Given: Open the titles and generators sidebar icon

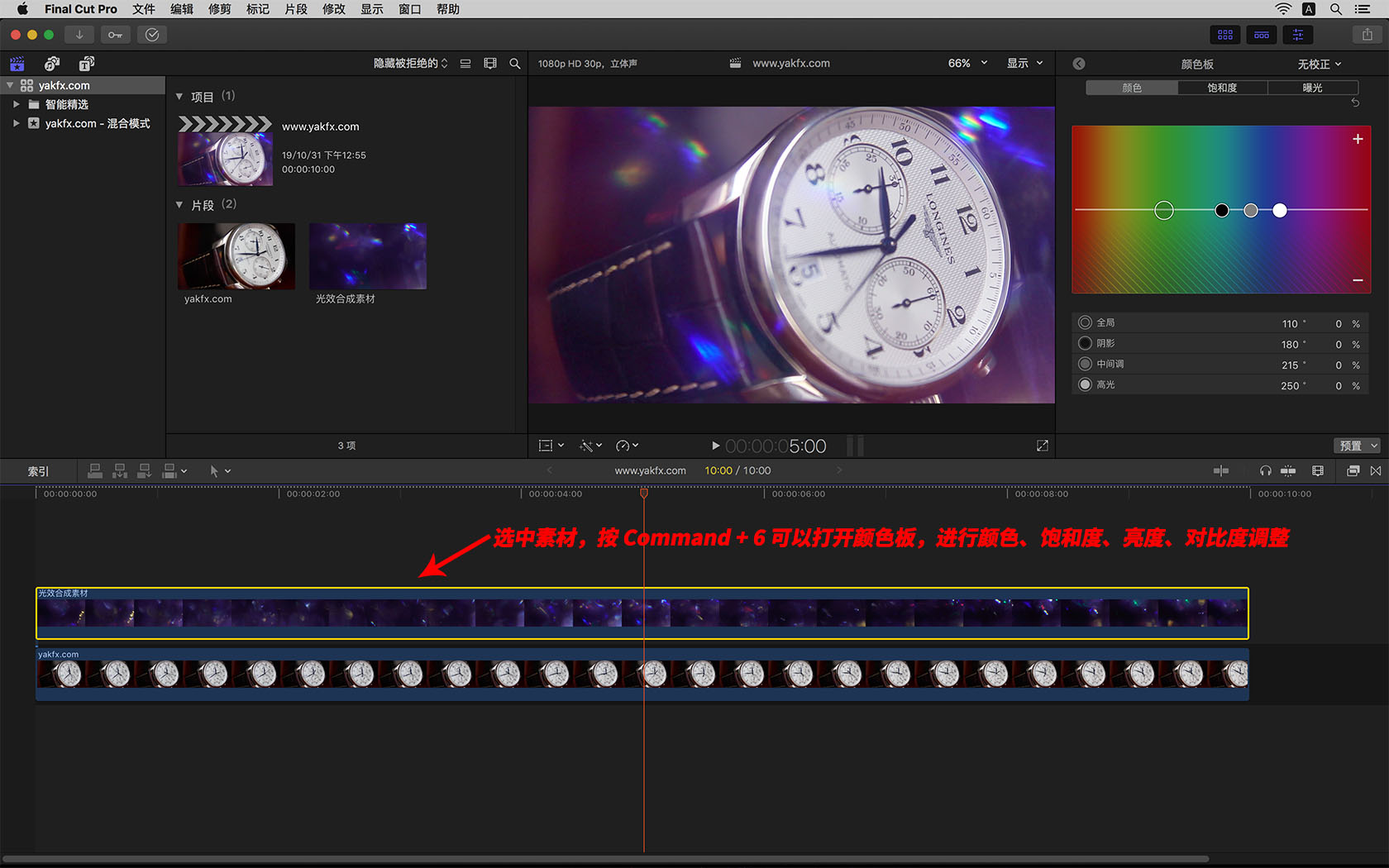Looking at the screenshot, I should [x=87, y=64].
